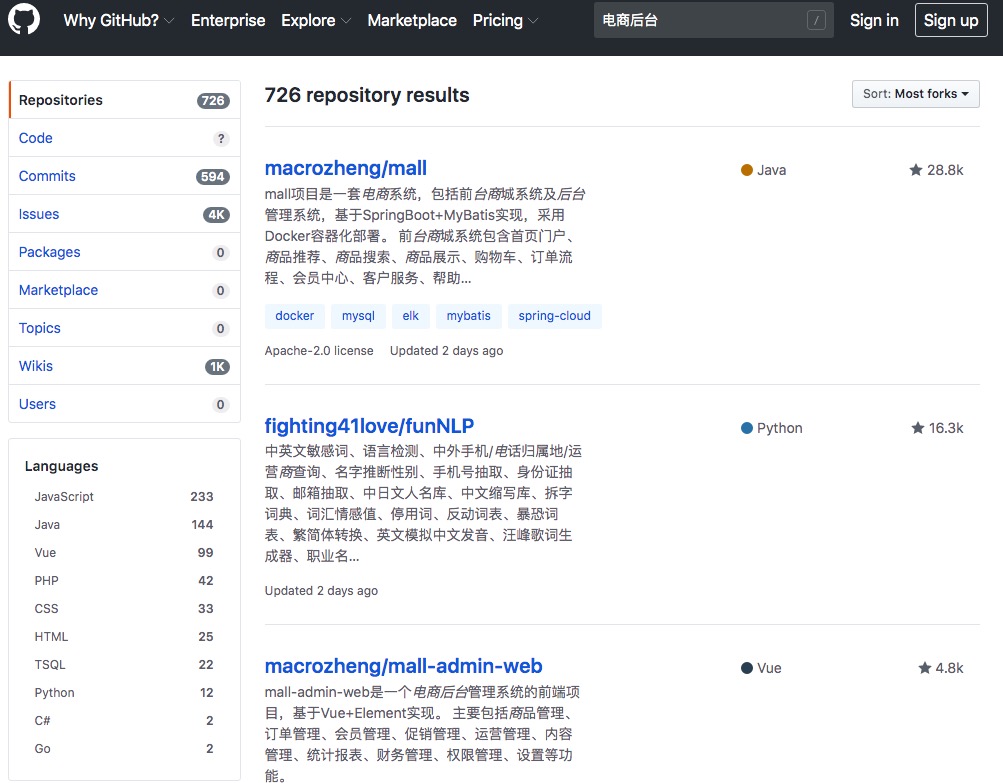The height and width of the screenshot is (783, 1003).
Task: Expand the Why GitHub? menu
Action: [x=119, y=20]
